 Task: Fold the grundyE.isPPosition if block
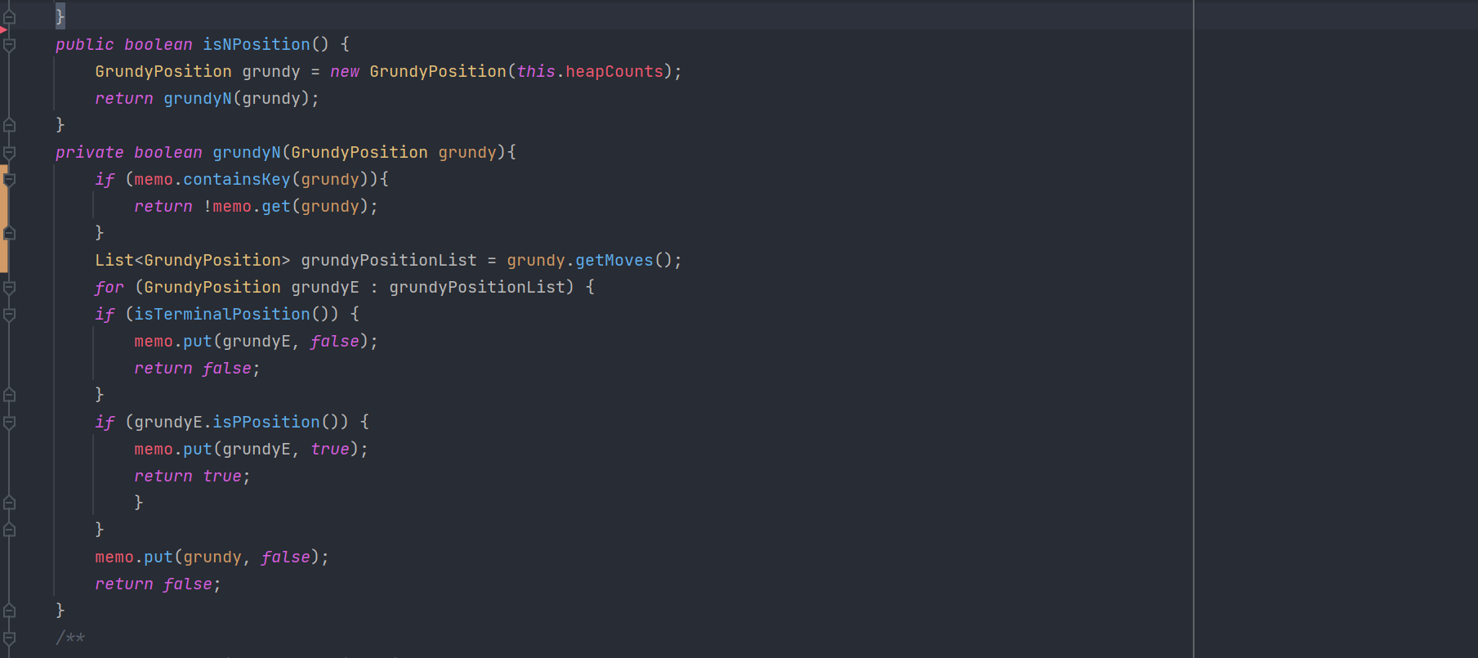(x=9, y=423)
